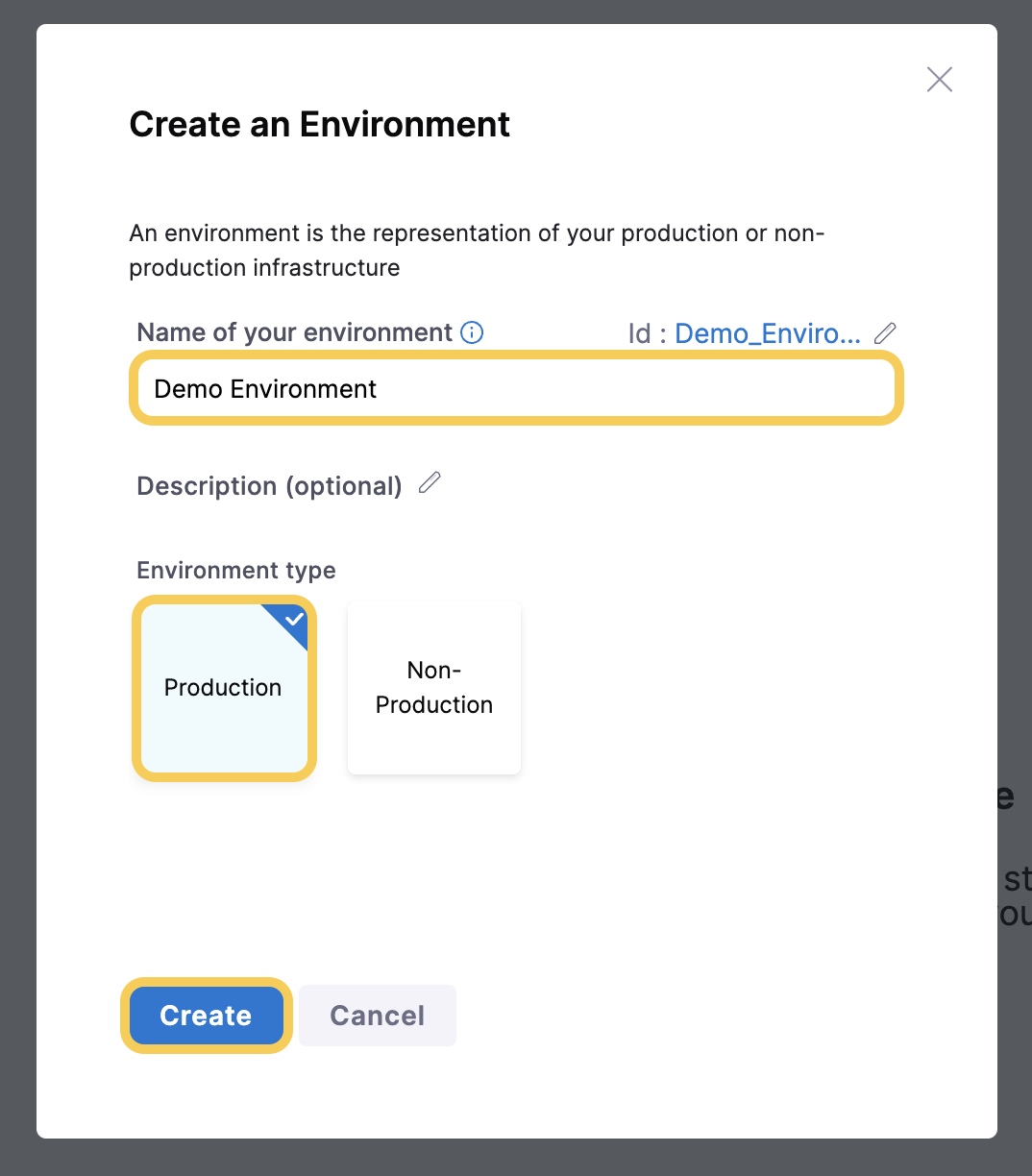Choose Non-Production instead of Production
The image size is (1032, 1176).
click(x=433, y=688)
